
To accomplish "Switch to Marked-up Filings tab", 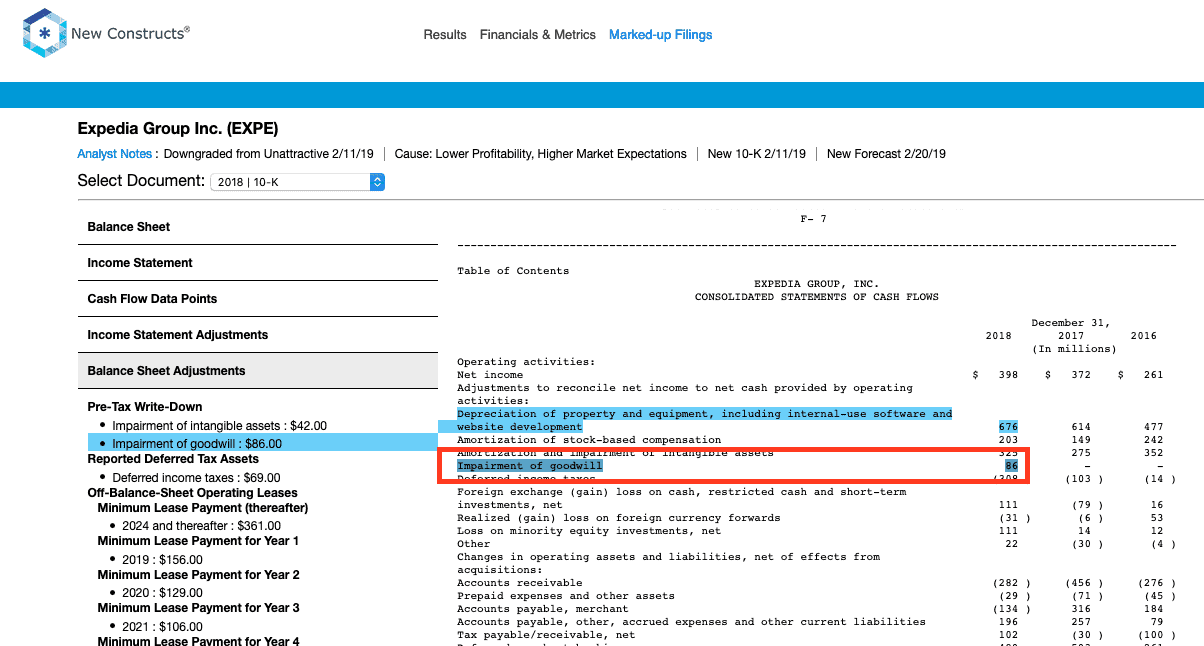I will click(x=661, y=35).
